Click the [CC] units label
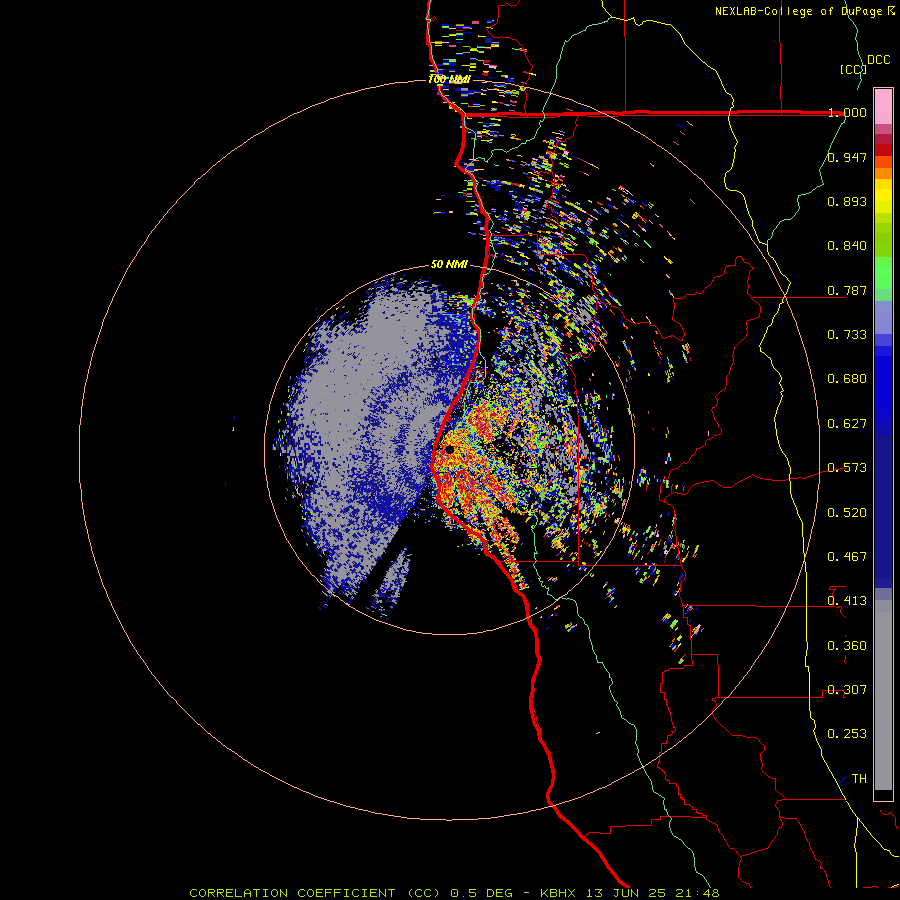900x900 pixels. [853, 69]
